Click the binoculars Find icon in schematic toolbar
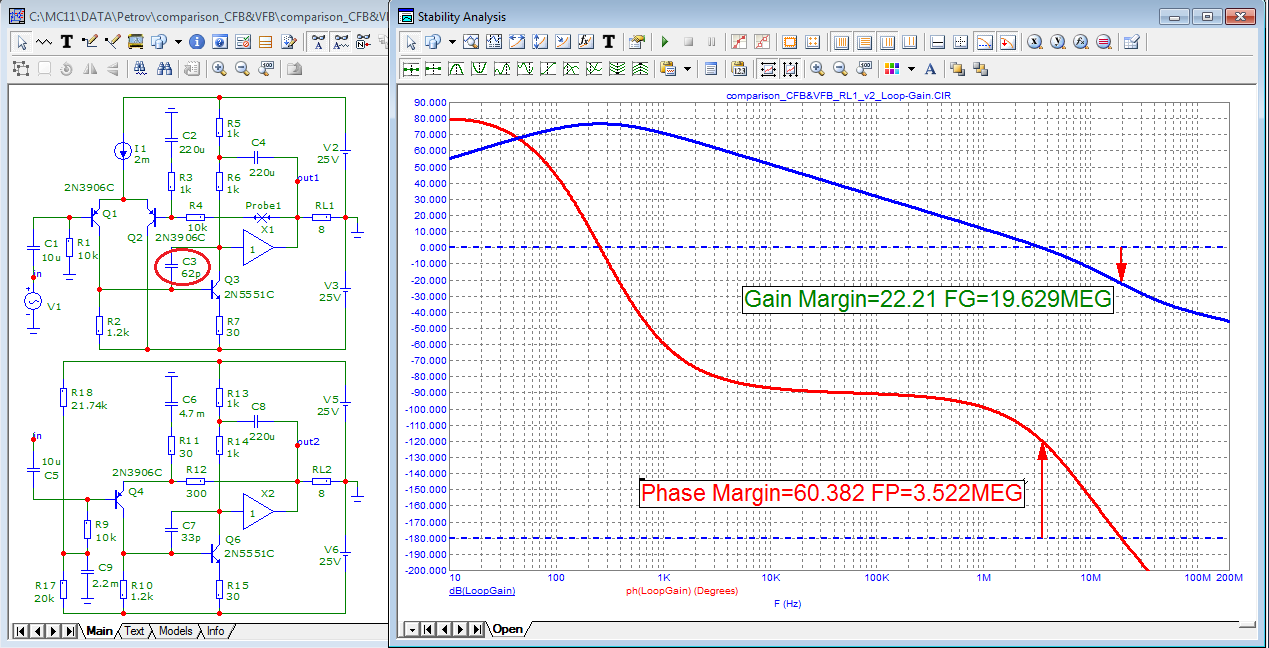 click(x=164, y=69)
